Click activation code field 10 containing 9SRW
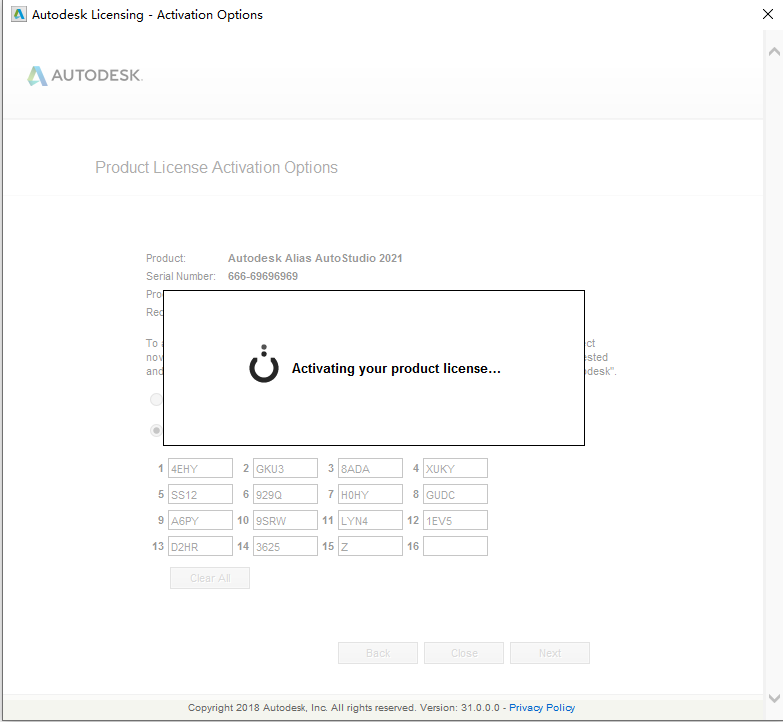This screenshot has width=783, height=722. click(285, 520)
